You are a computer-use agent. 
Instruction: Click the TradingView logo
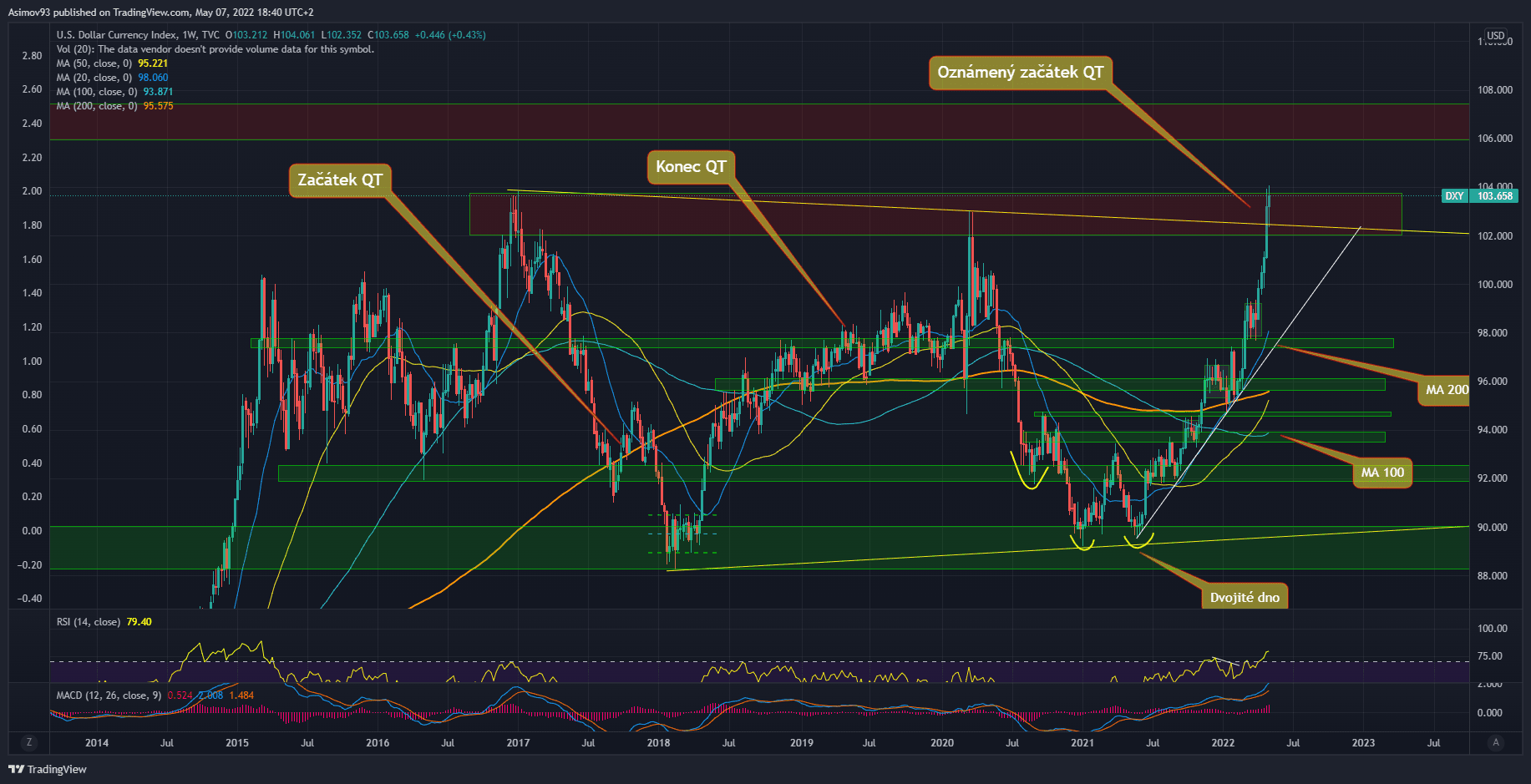pyautogui.click(x=48, y=769)
